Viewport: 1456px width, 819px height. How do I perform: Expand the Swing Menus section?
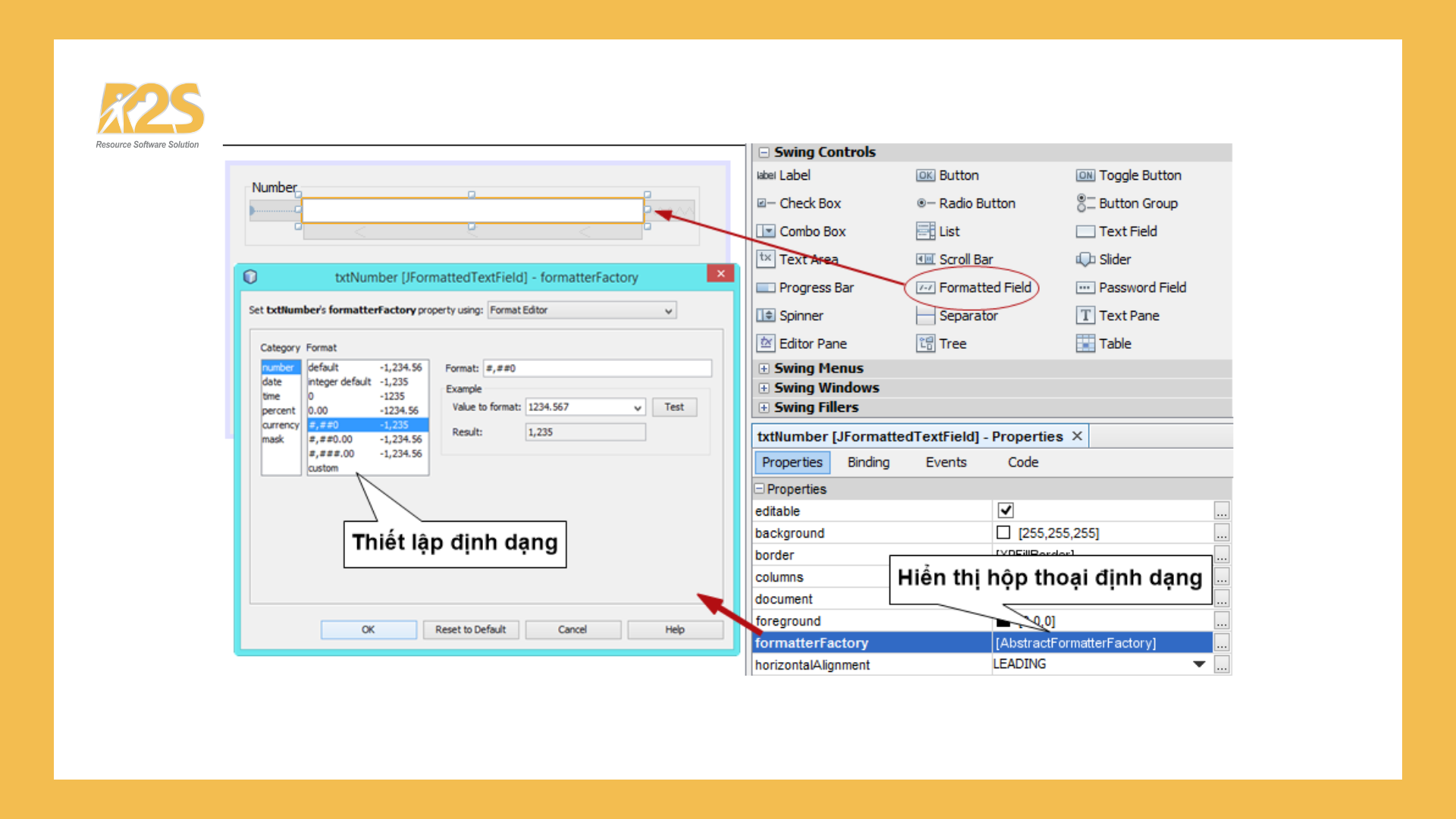[764, 369]
